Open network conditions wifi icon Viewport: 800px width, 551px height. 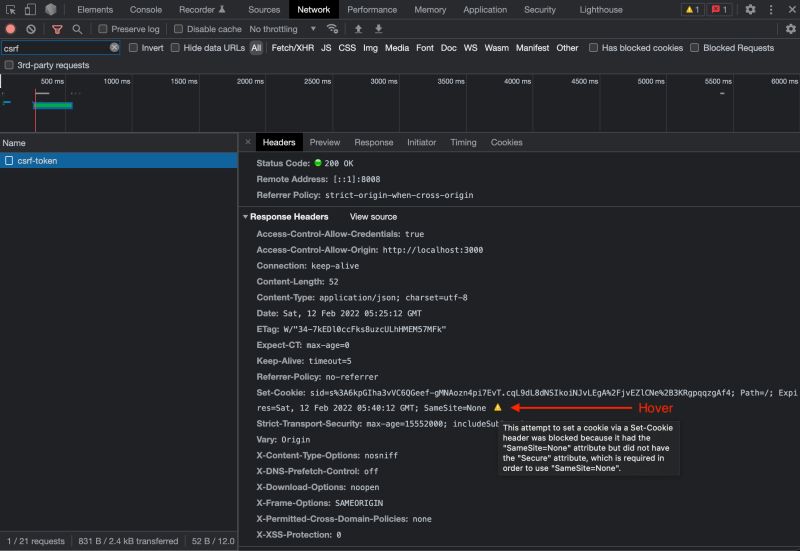(x=332, y=29)
